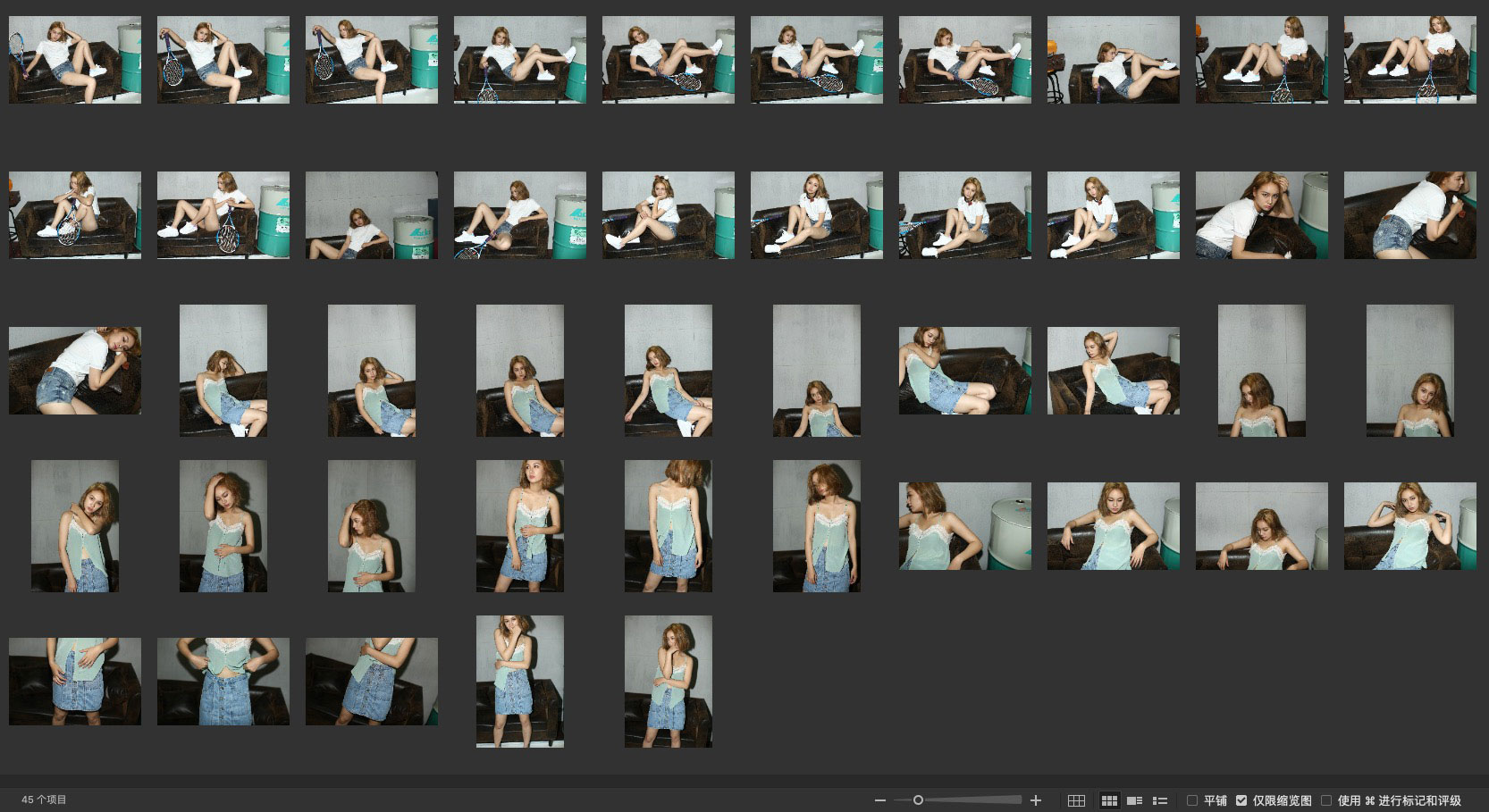Switch to details view icon
This screenshot has height=812, width=1489.
tap(1135, 800)
